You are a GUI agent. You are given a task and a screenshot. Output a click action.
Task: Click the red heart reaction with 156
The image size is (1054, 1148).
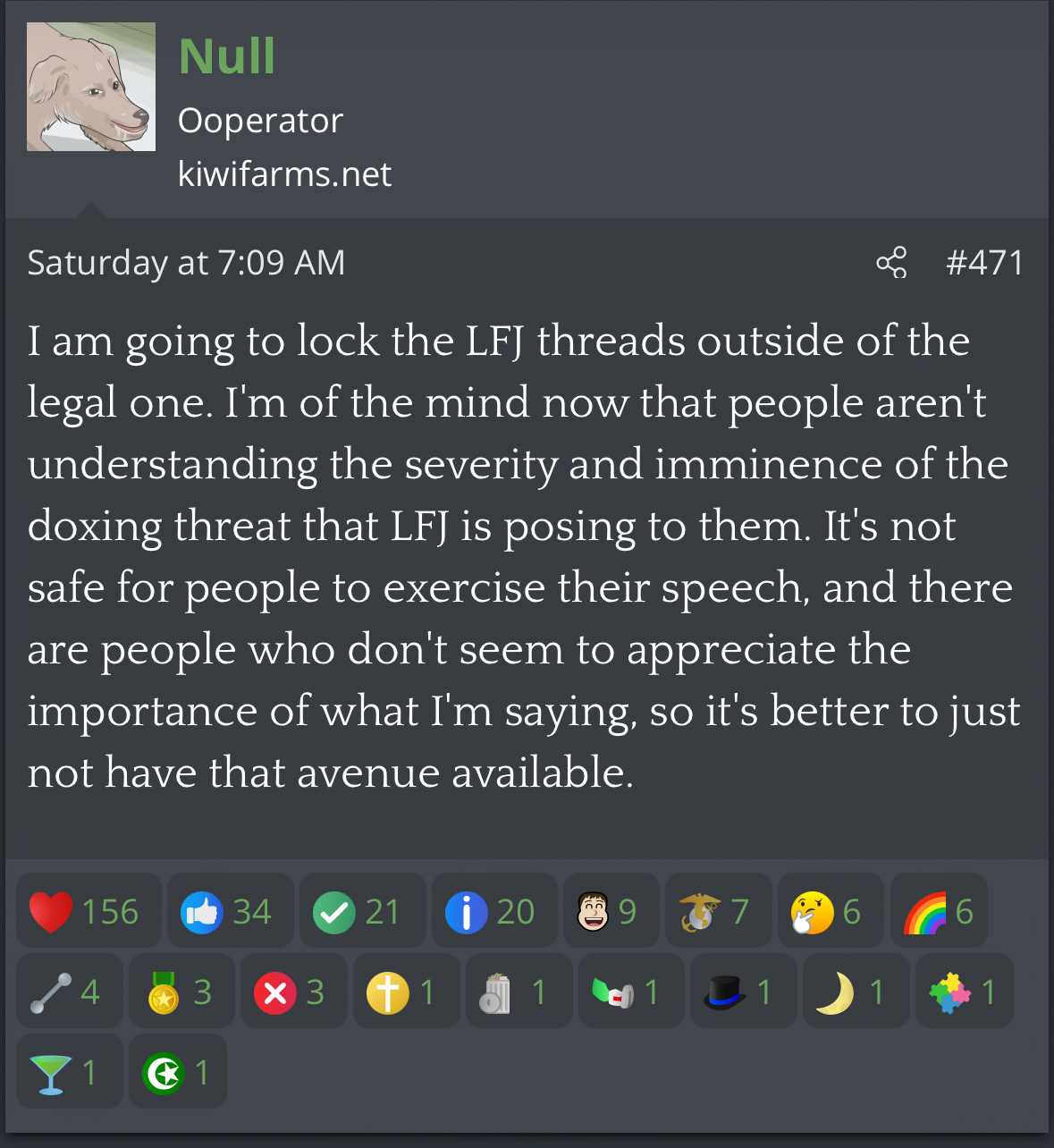coord(89,911)
